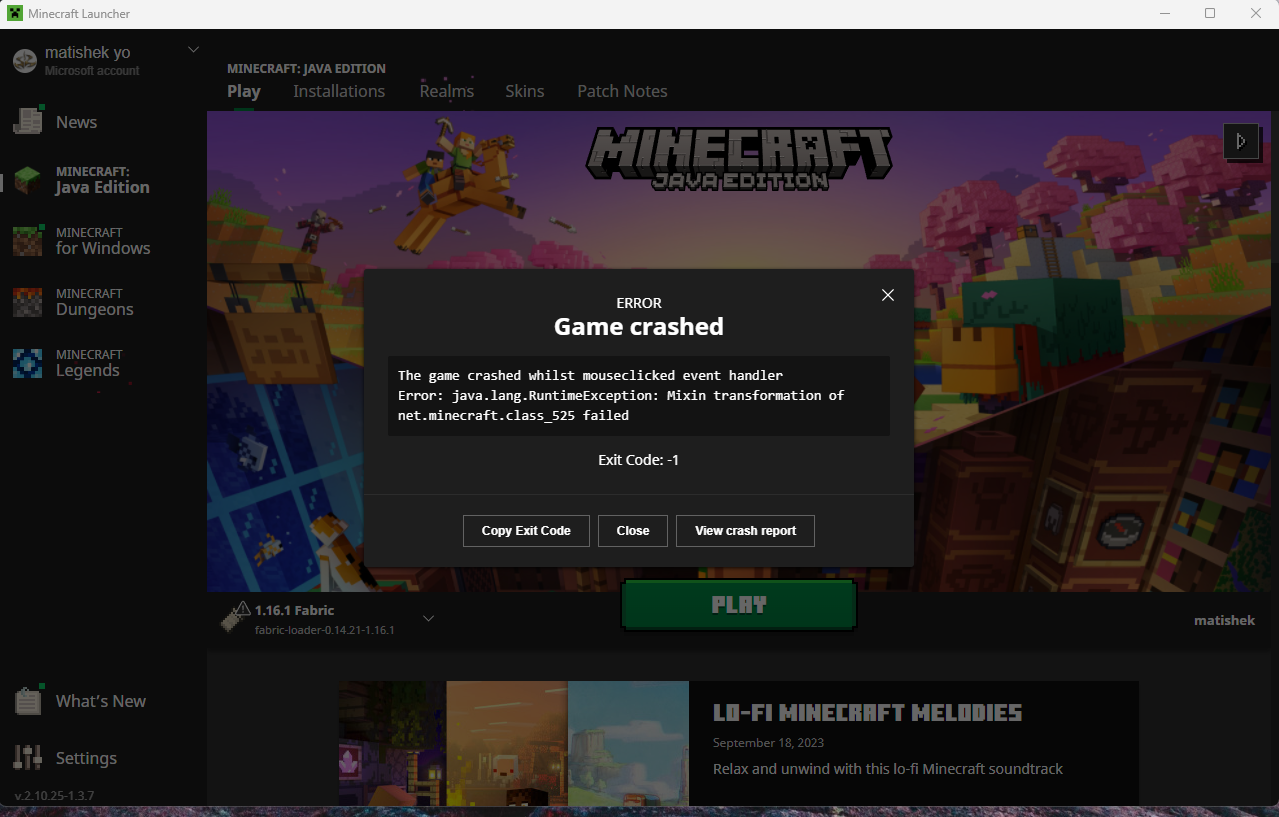Click the Fabric version icon near the version selector
Screen dimensions: 1279x817
(236, 617)
